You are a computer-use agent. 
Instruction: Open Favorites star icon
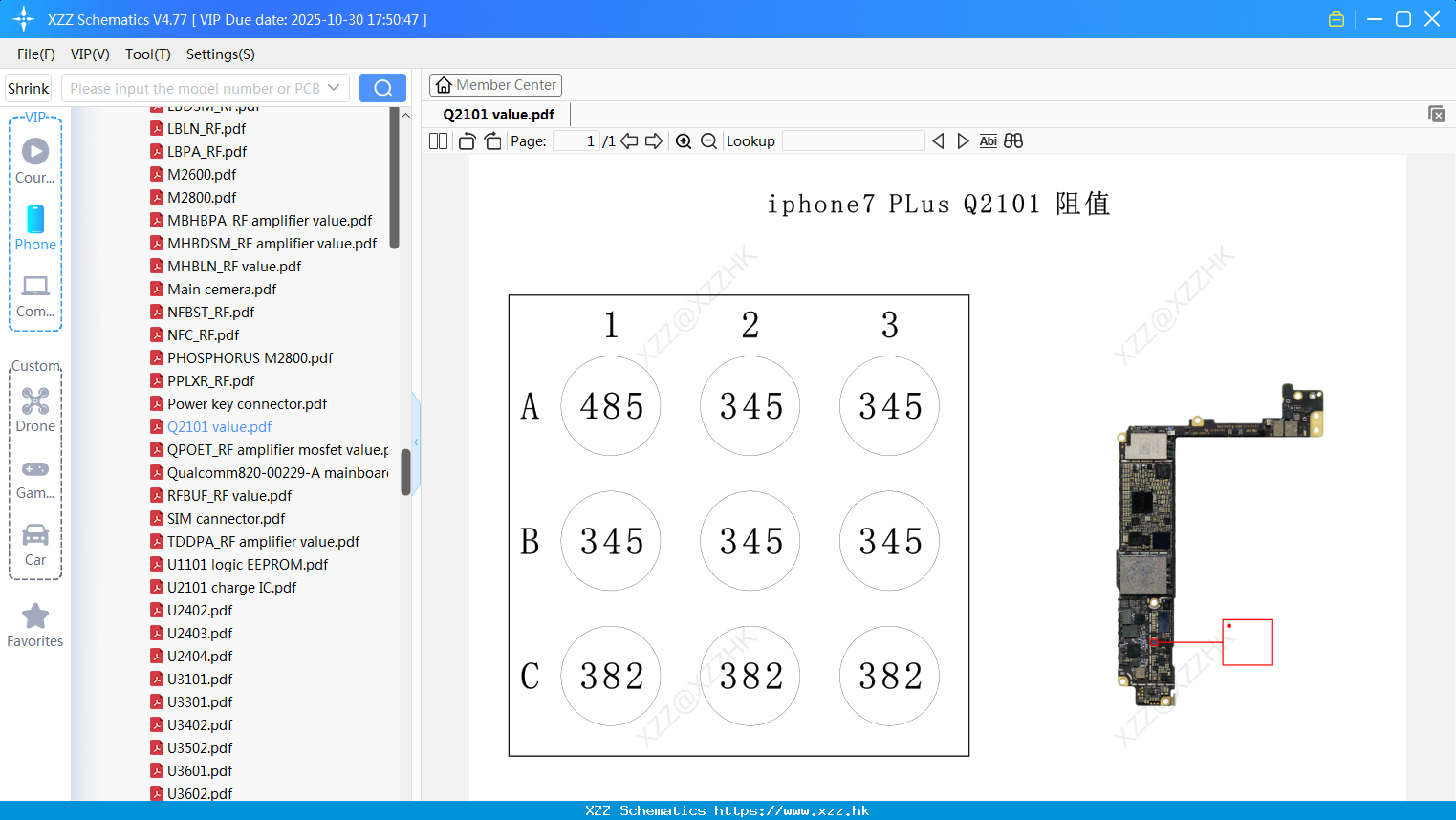pos(35,625)
